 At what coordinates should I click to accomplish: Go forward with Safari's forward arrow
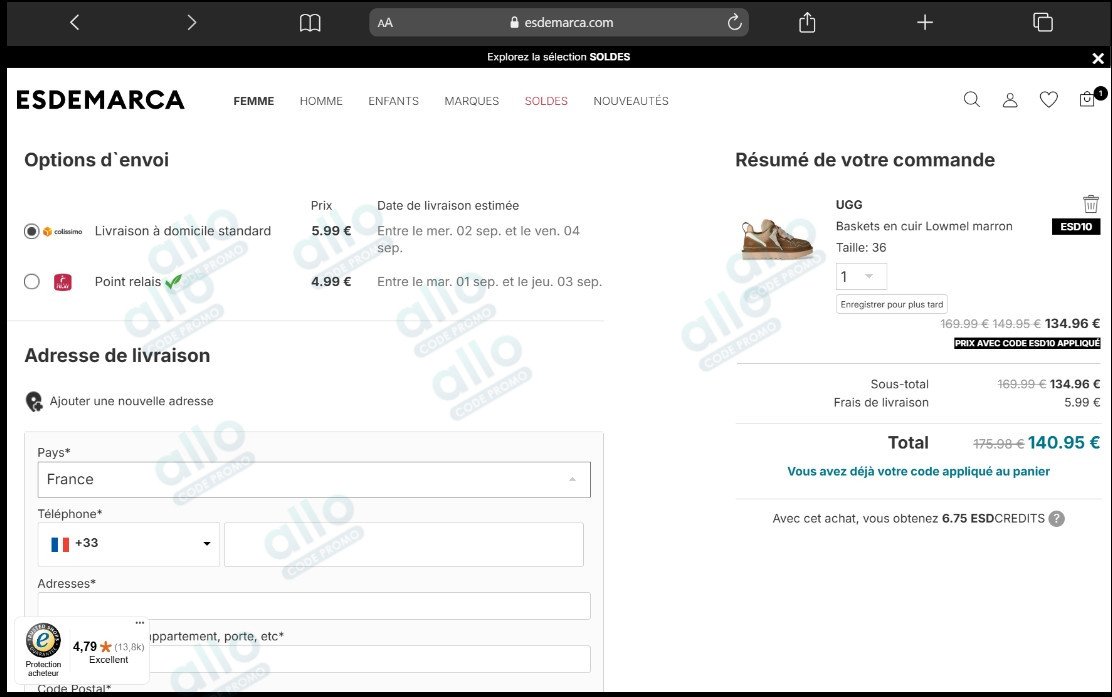tap(191, 23)
